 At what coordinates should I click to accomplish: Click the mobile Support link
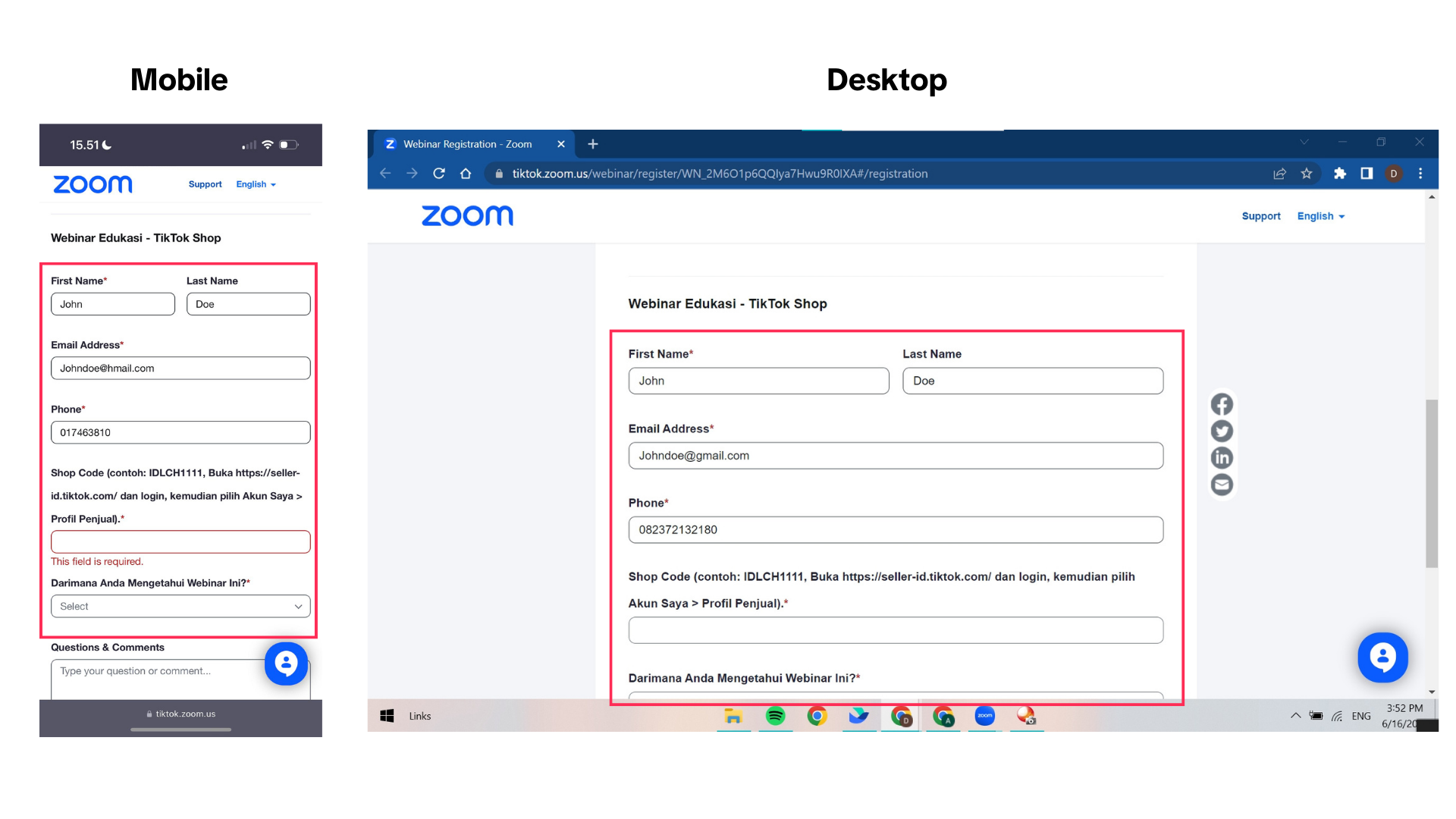(x=205, y=184)
